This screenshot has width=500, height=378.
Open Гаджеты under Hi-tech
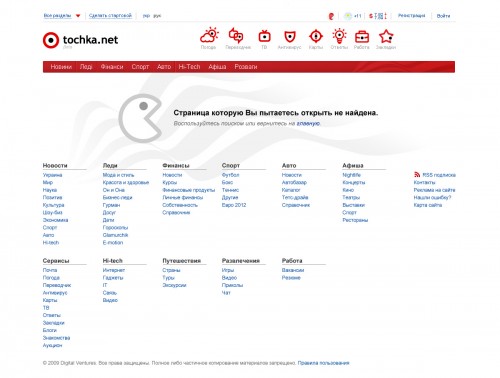coord(113,278)
